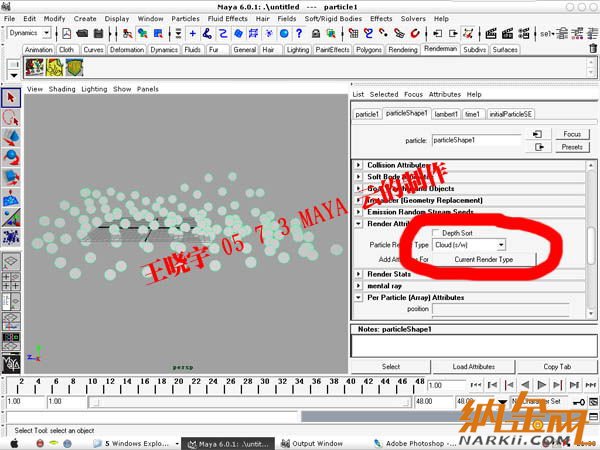This screenshot has width=600, height=450.
Task: Click Output Window in the taskbar
Action: (312, 443)
